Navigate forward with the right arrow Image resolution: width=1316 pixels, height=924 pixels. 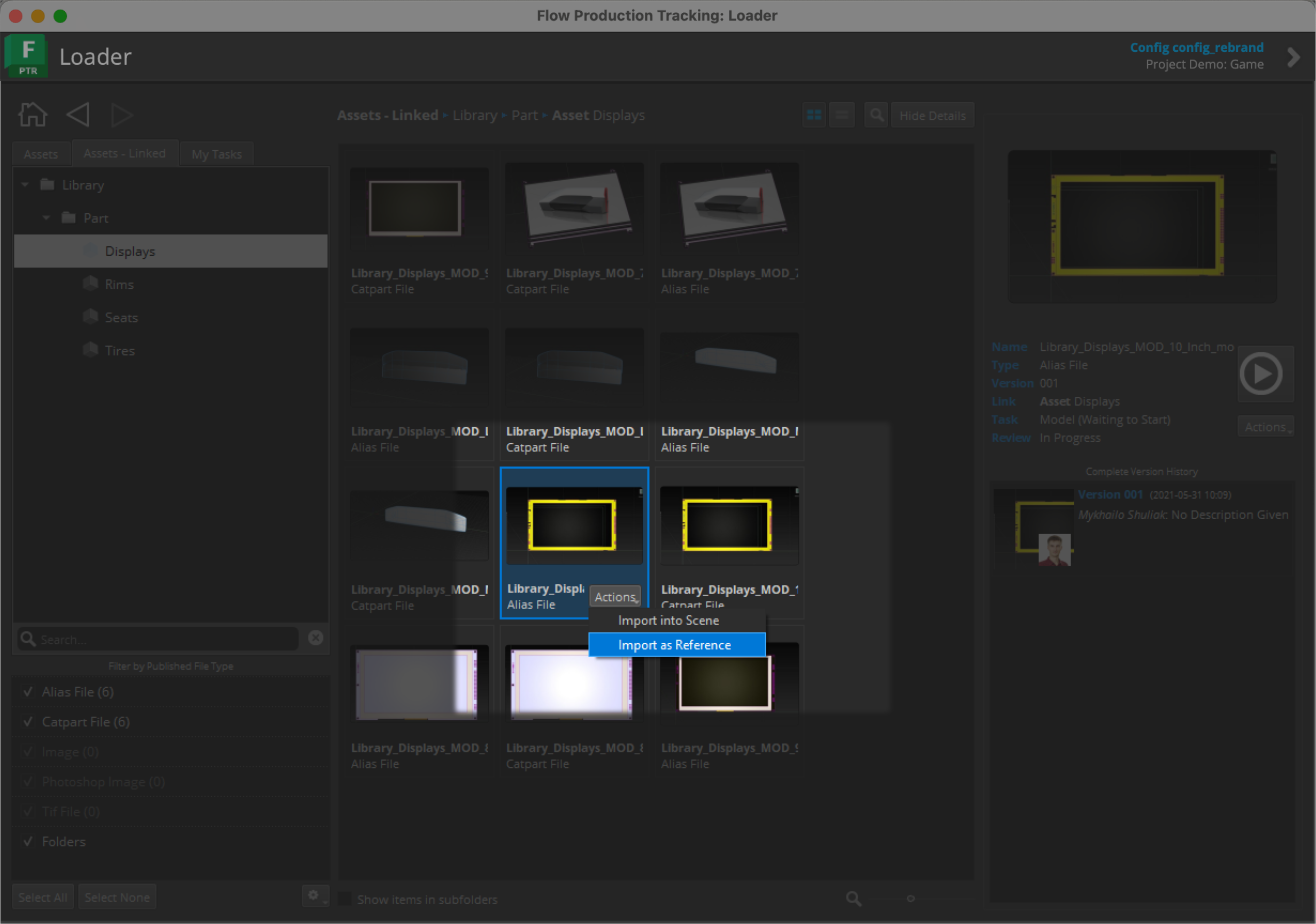pos(121,114)
